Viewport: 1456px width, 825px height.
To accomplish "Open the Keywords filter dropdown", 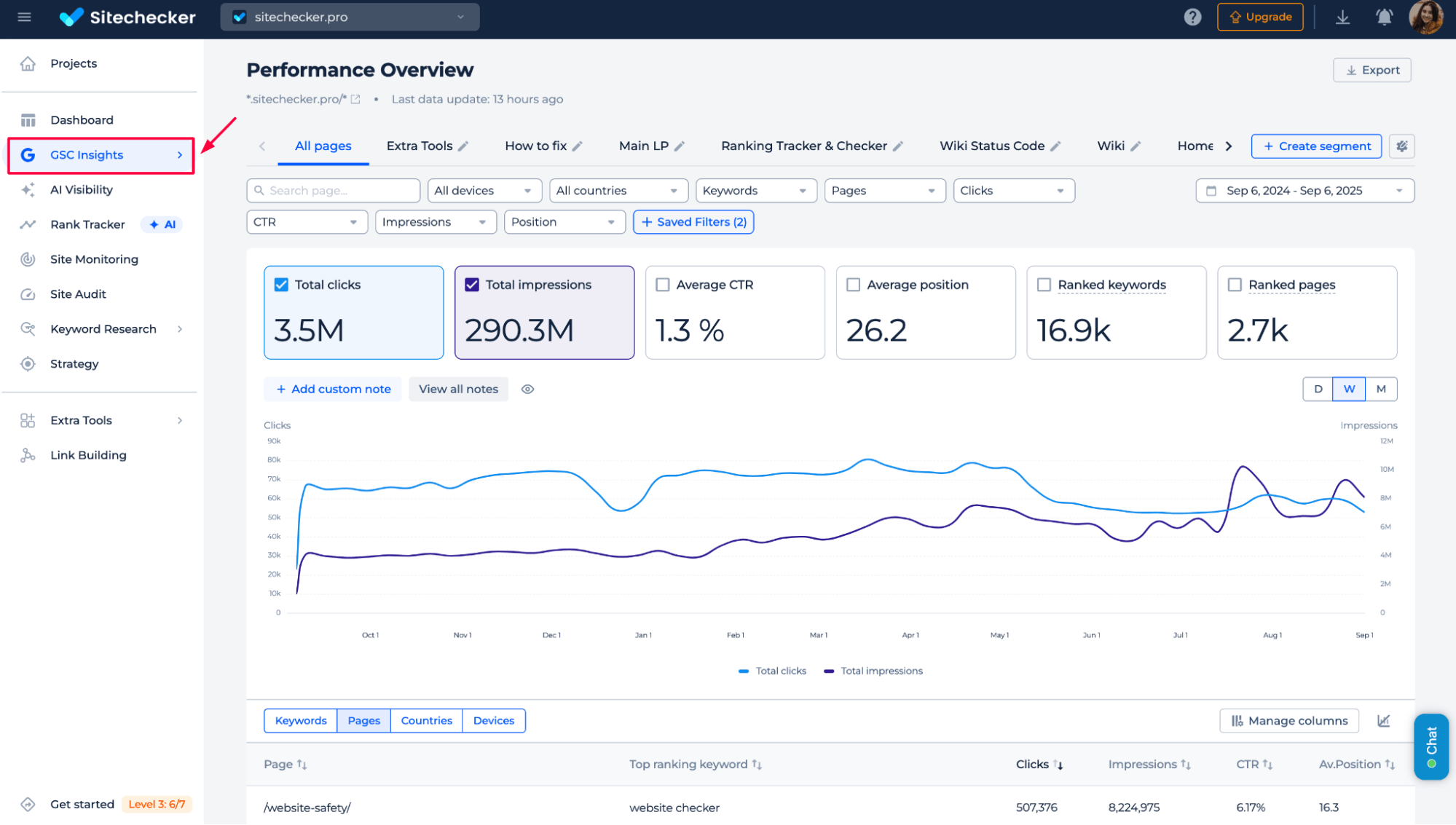I will [756, 191].
